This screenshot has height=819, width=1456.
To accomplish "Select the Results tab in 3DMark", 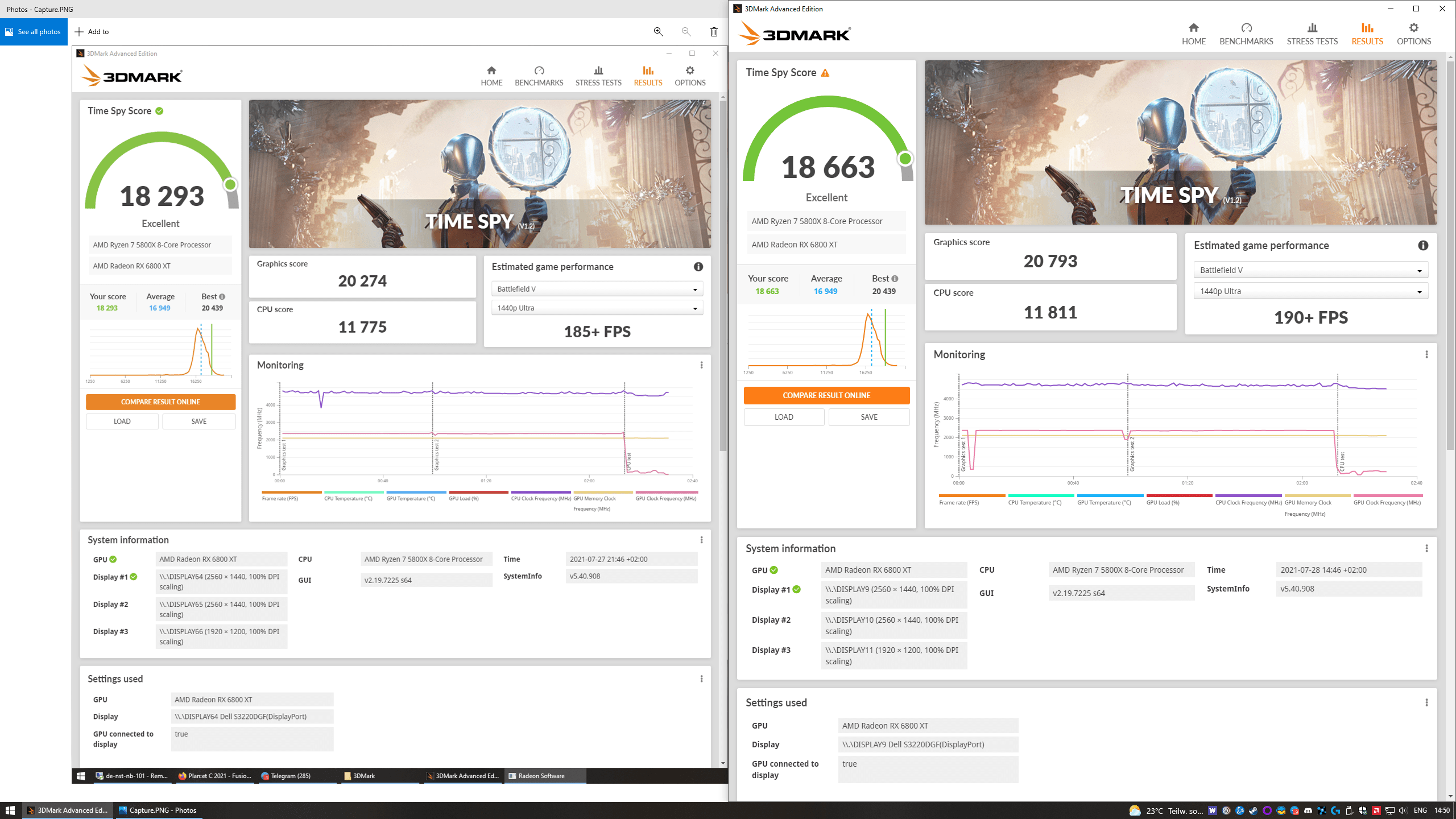I will [x=1367, y=34].
